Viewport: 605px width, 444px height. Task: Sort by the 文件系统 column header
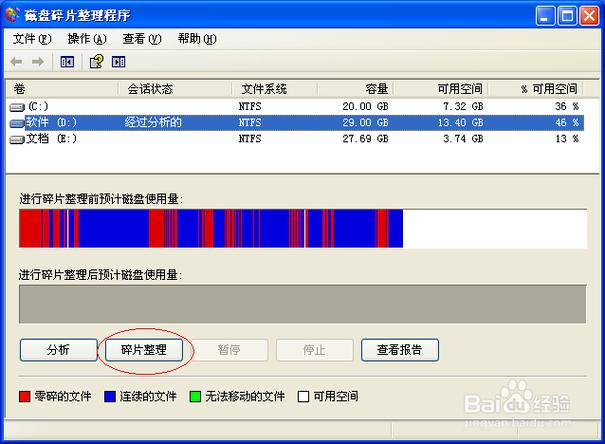pos(275,89)
